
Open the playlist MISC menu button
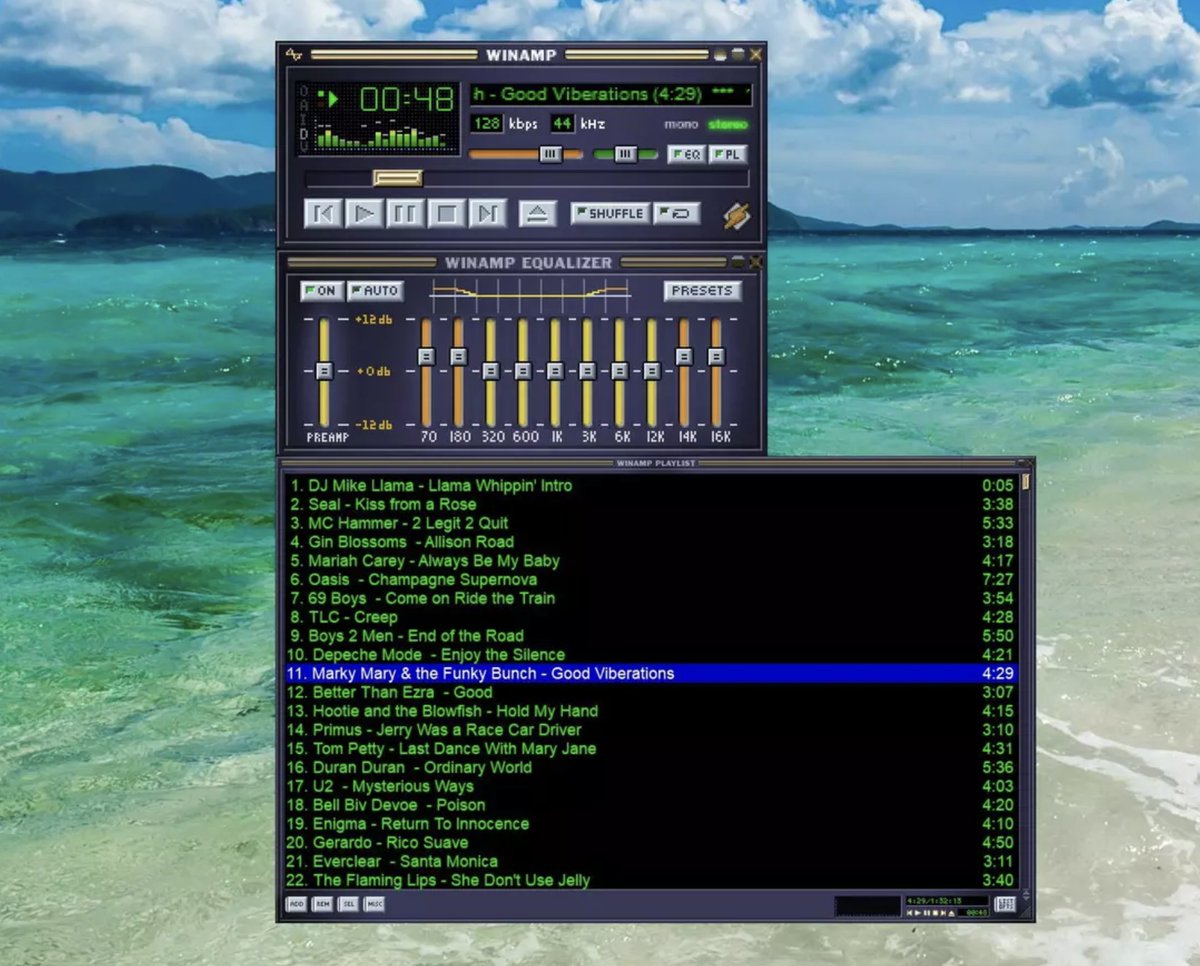pyautogui.click(x=374, y=904)
